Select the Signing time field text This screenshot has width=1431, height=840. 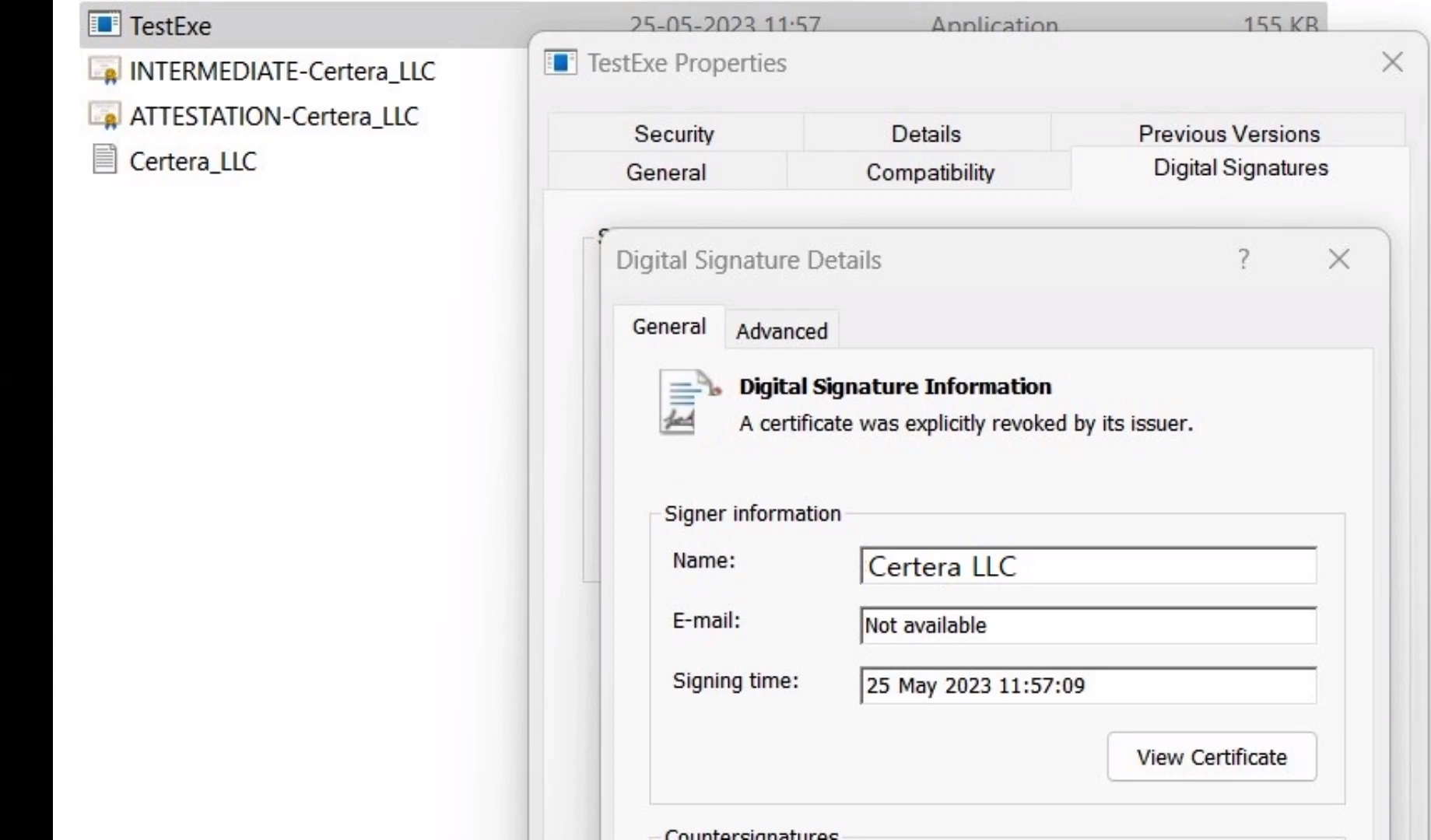1087,686
